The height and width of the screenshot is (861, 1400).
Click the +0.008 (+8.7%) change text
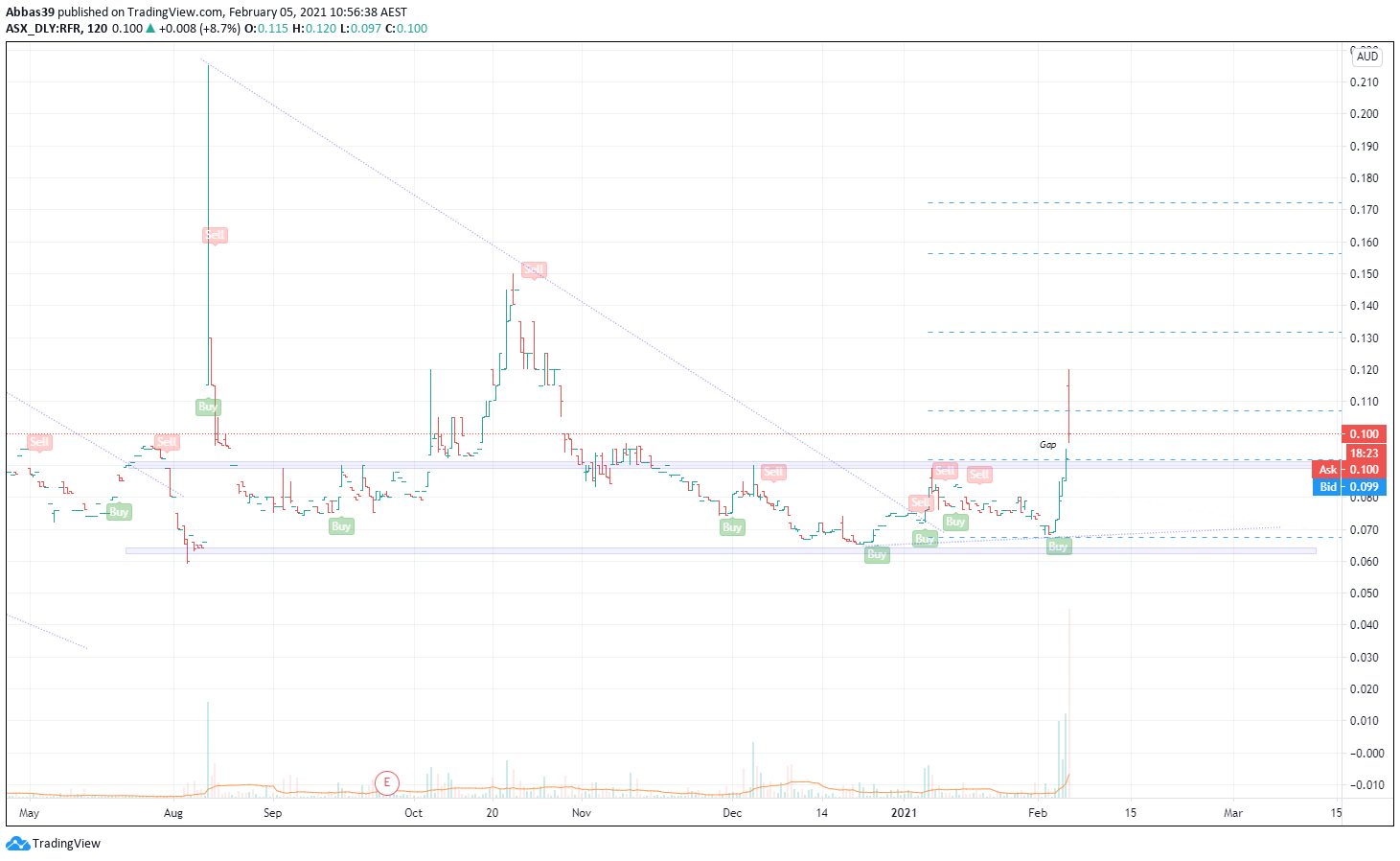click(x=199, y=29)
